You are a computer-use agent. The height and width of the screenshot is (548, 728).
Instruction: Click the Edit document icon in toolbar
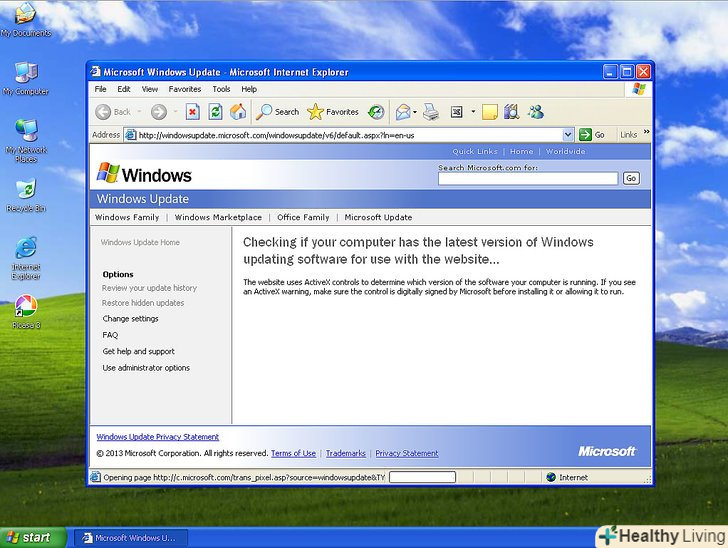pos(457,112)
